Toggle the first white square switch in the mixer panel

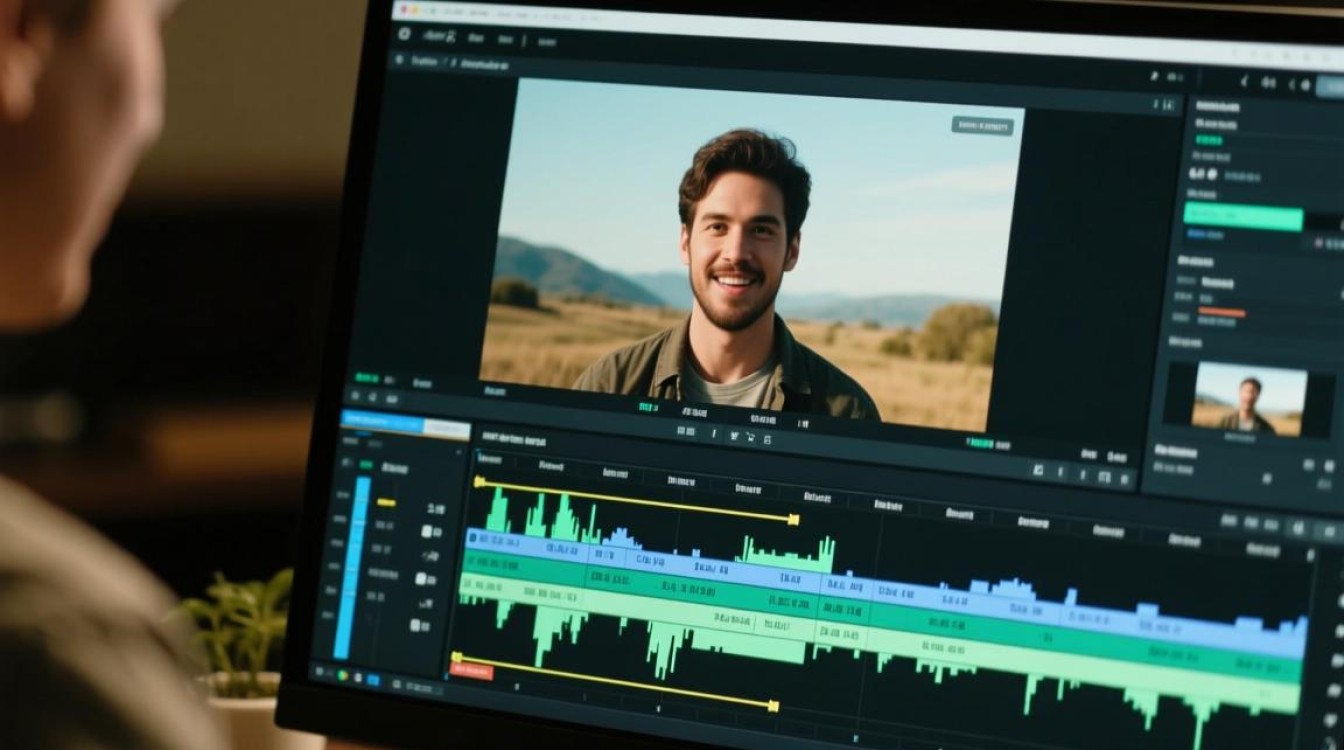[x=426, y=531]
